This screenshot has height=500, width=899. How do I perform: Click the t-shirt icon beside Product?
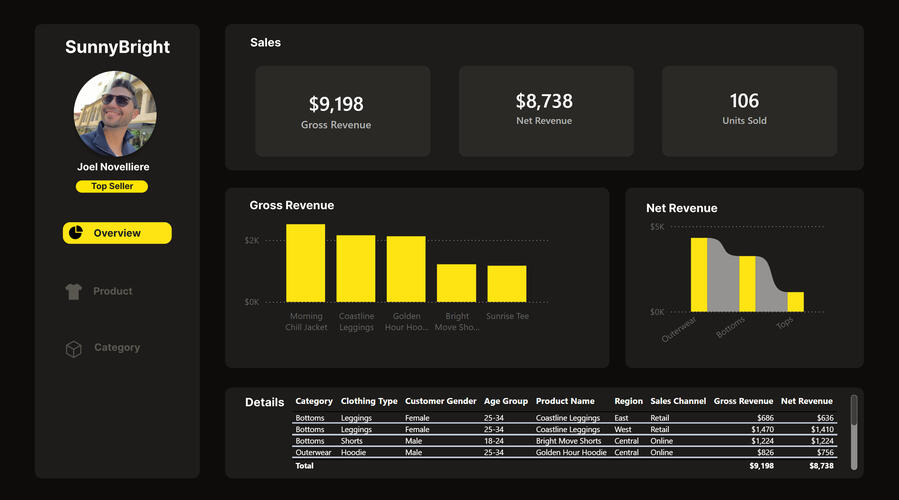click(73, 291)
